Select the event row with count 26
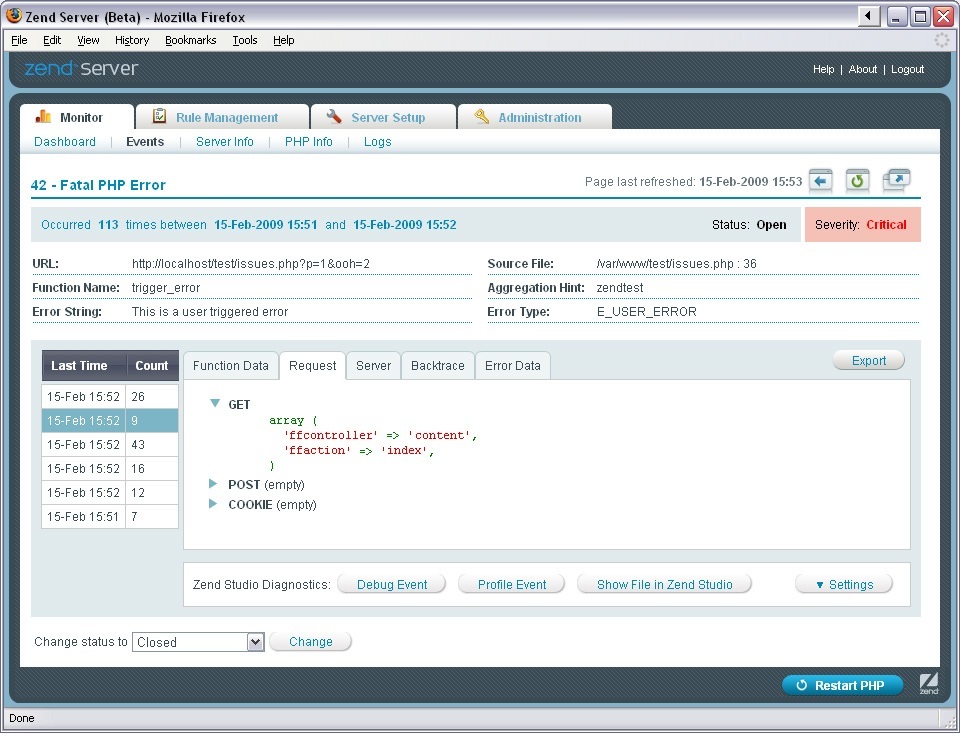The height and width of the screenshot is (734, 960). [110, 396]
